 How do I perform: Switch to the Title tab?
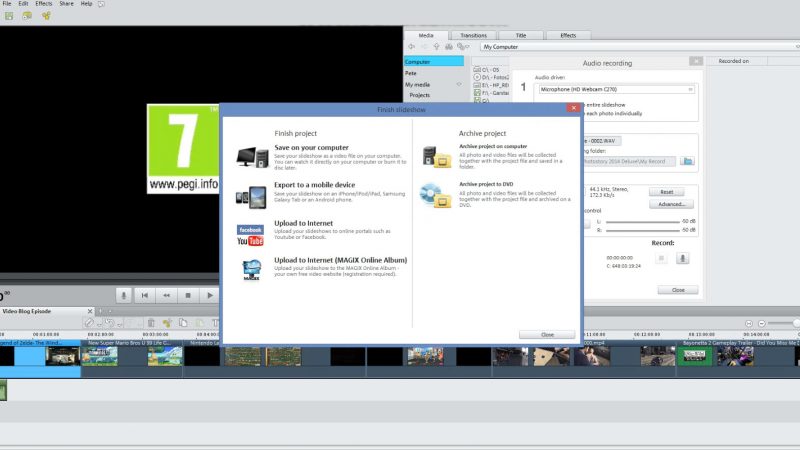pyautogui.click(x=520, y=35)
